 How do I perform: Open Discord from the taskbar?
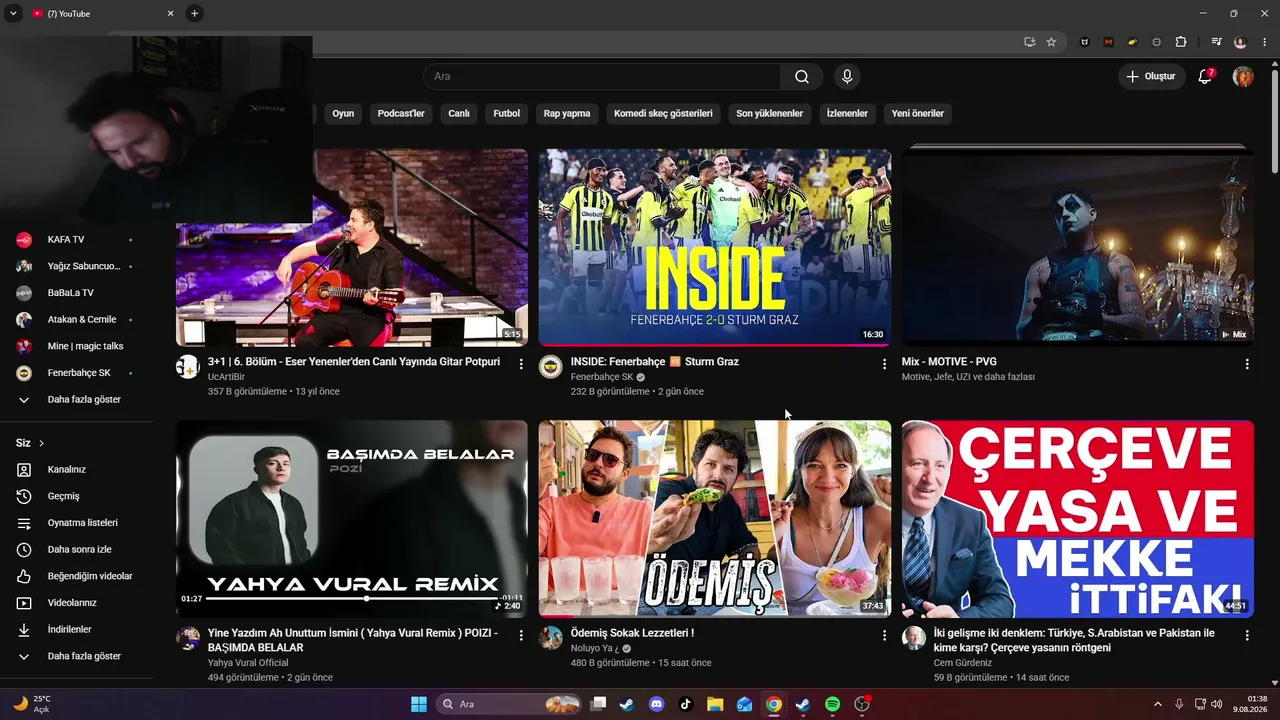click(656, 704)
